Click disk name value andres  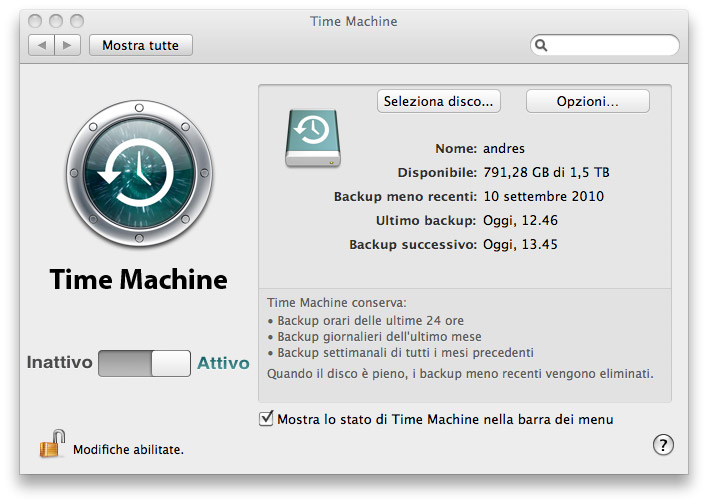(x=504, y=149)
